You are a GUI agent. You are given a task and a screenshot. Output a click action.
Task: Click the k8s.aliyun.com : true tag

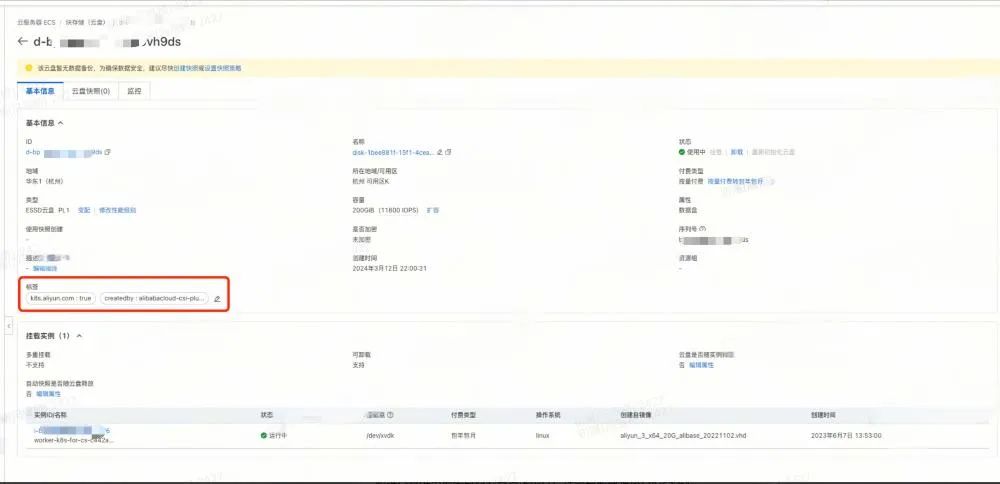pos(61,298)
